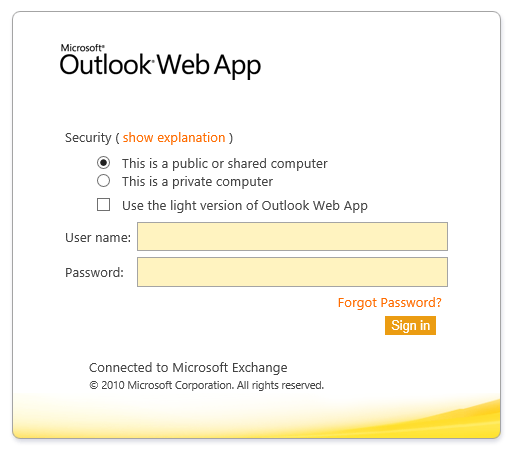The height and width of the screenshot is (450, 512).
Task: Click the yellow decorative footer band
Action: pos(257,417)
